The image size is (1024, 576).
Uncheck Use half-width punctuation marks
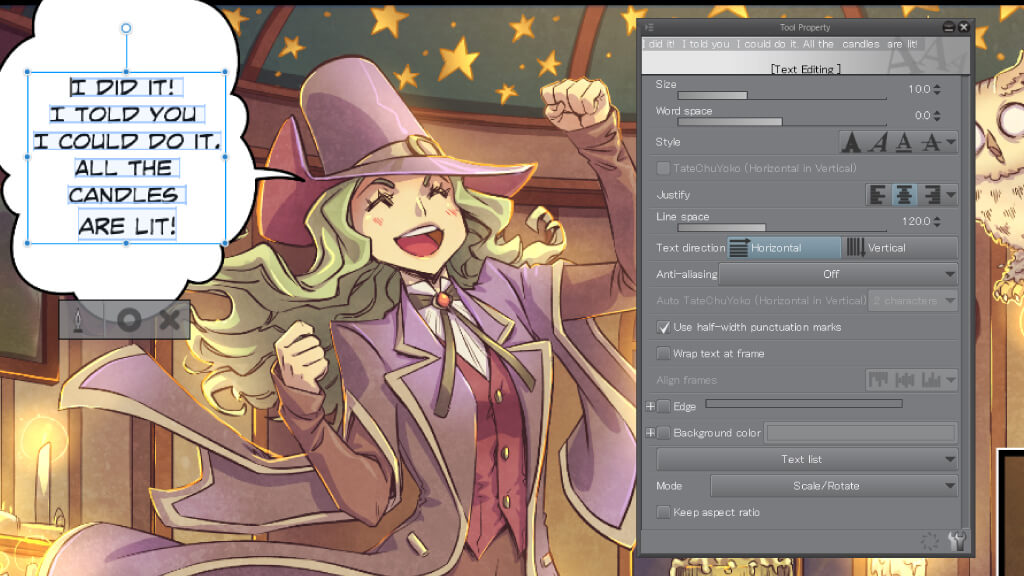tap(663, 327)
